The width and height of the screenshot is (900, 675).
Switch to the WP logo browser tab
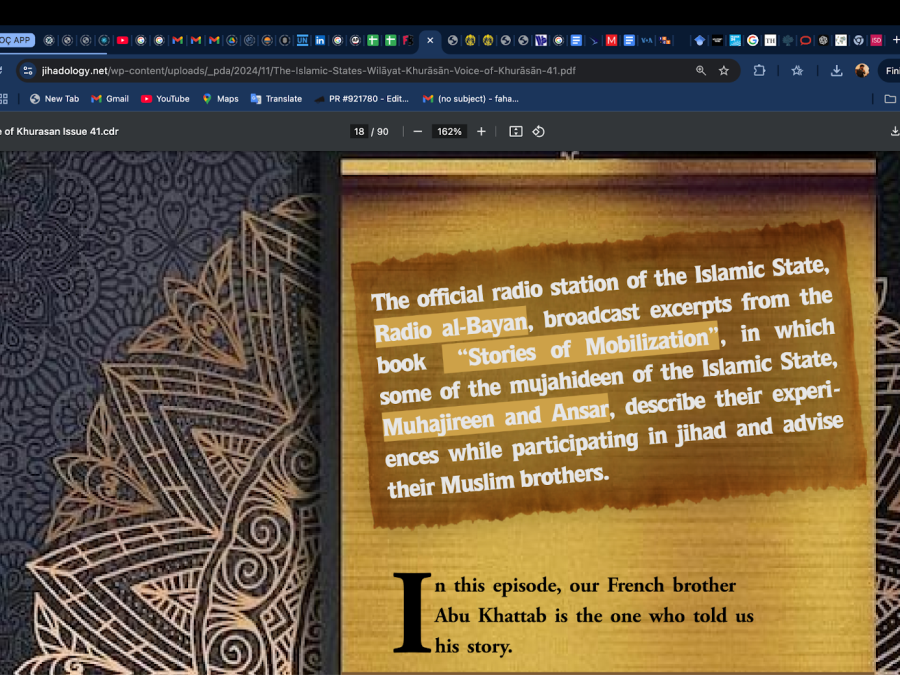(541, 40)
